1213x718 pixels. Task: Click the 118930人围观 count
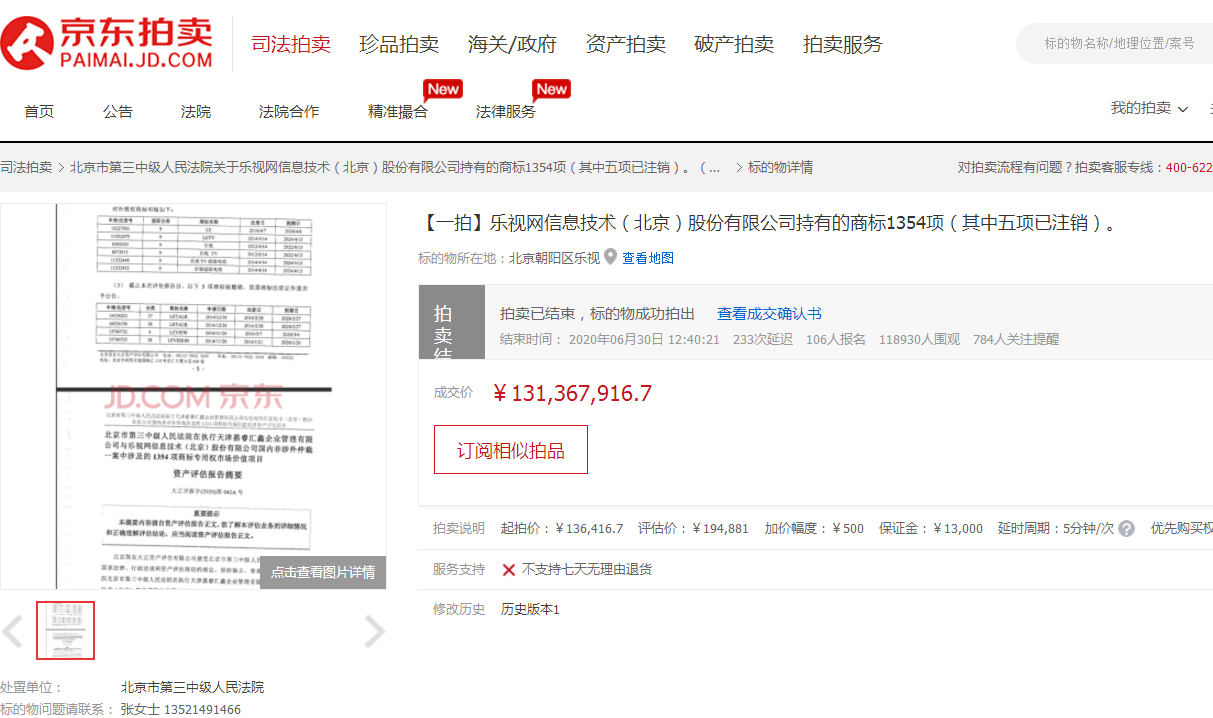click(919, 339)
